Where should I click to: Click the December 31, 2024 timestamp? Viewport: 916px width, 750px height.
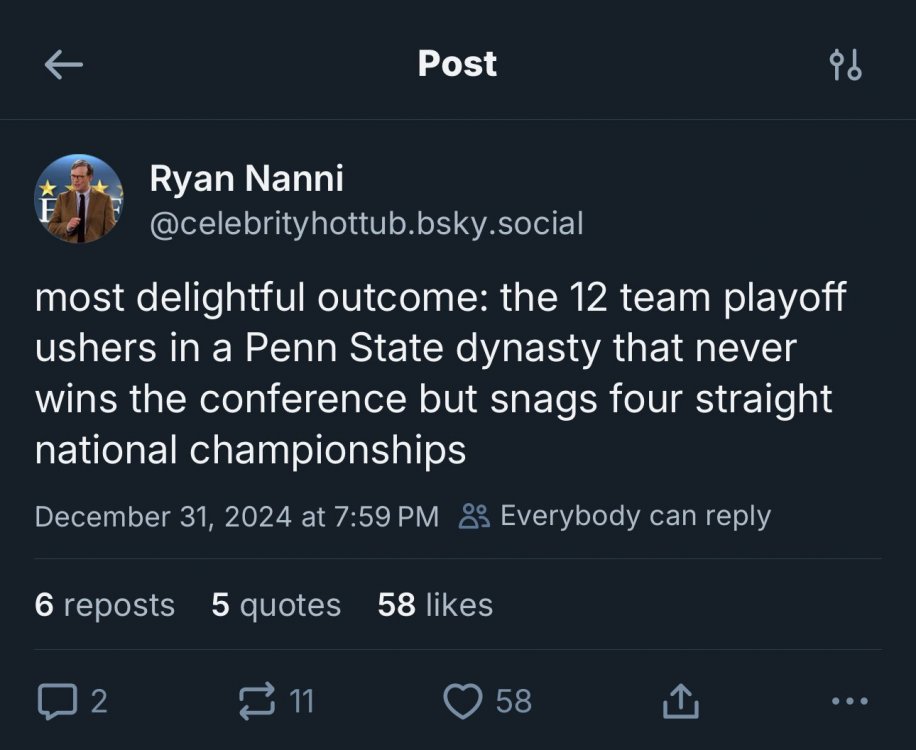(236, 516)
